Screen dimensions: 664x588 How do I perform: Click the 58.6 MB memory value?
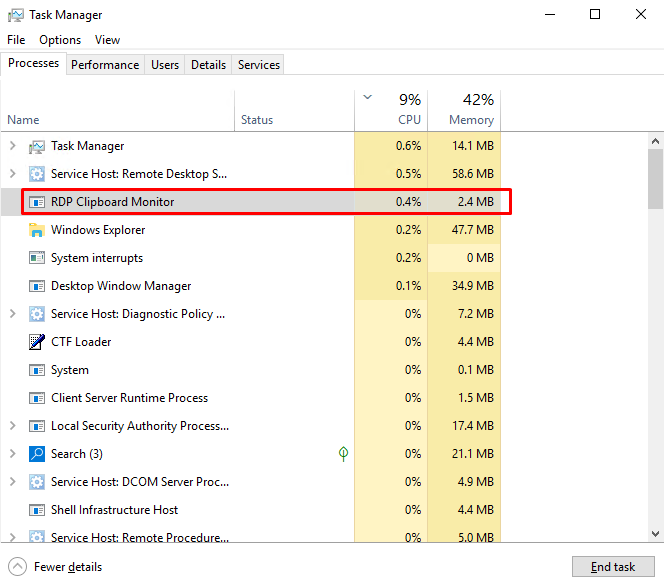click(x=473, y=174)
